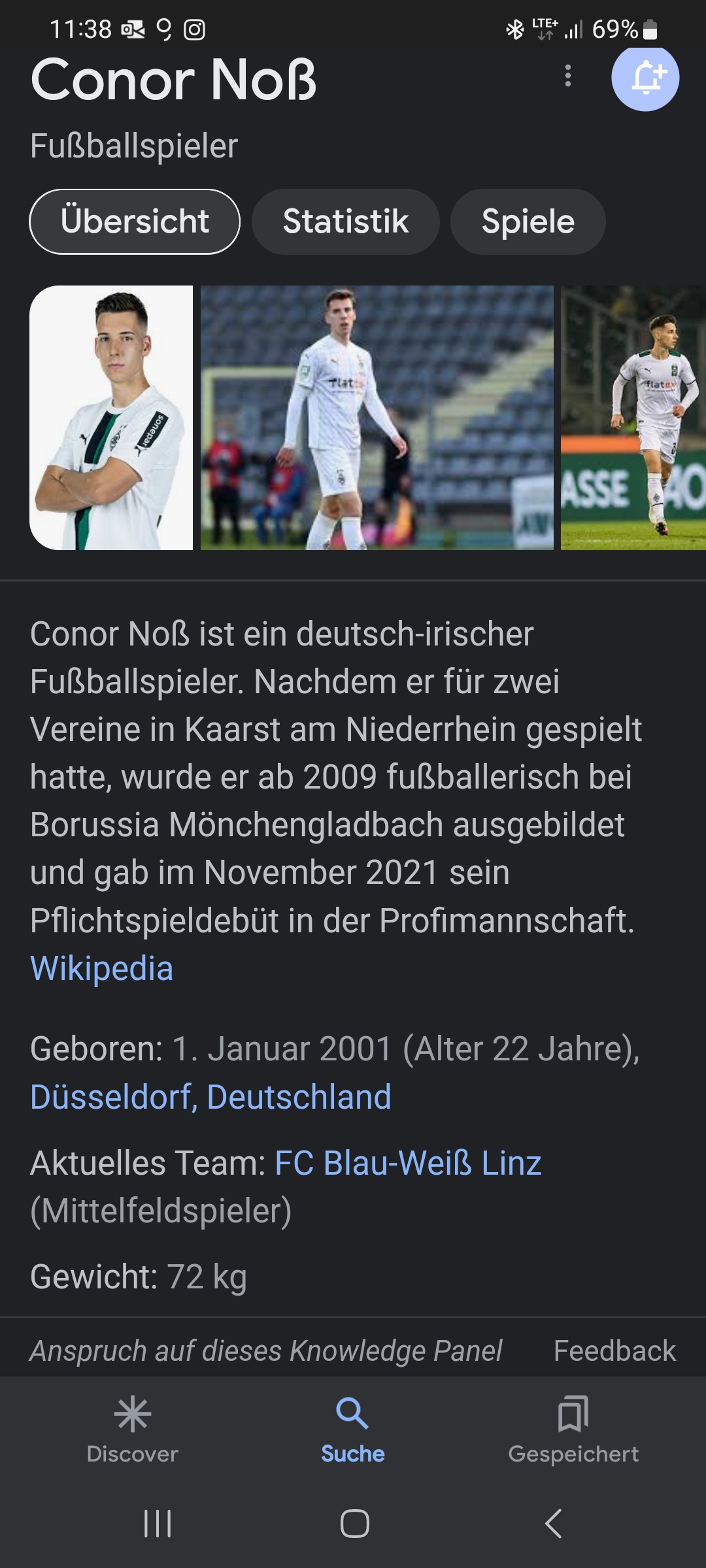The width and height of the screenshot is (706, 1568).
Task: Open recent apps navigation button
Action: (158, 1524)
